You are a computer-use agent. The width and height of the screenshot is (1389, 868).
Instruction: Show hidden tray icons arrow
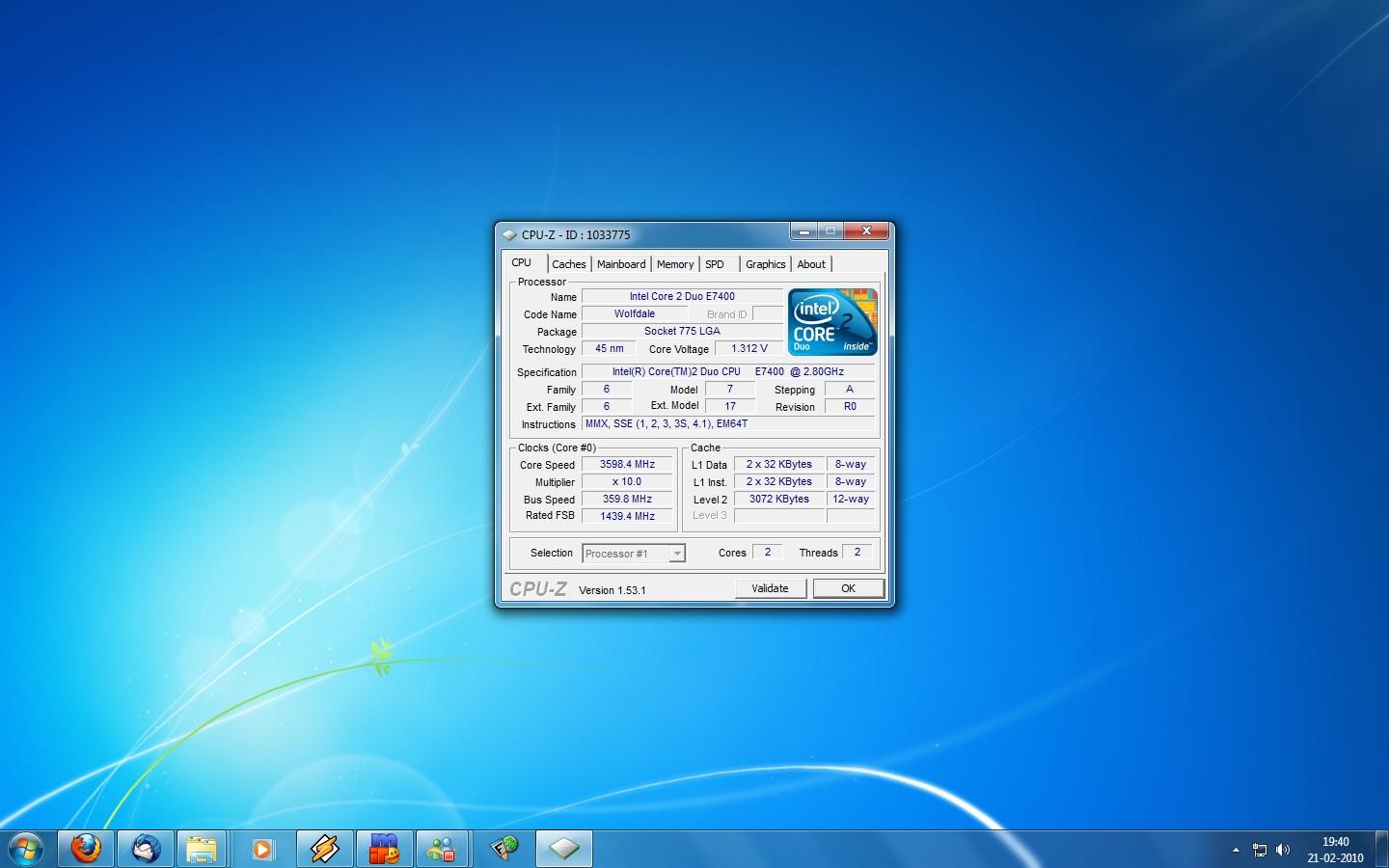pyautogui.click(x=1236, y=850)
